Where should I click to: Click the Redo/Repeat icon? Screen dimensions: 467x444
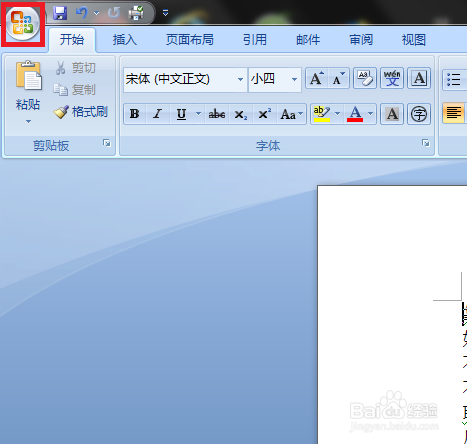(x=114, y=13)
